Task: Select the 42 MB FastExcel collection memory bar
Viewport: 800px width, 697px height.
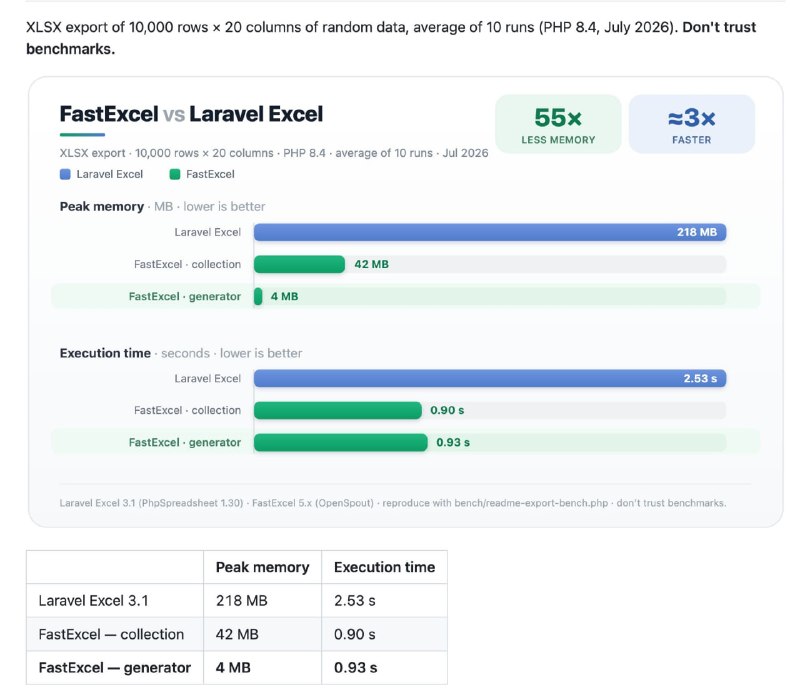Action: (299, 264)
